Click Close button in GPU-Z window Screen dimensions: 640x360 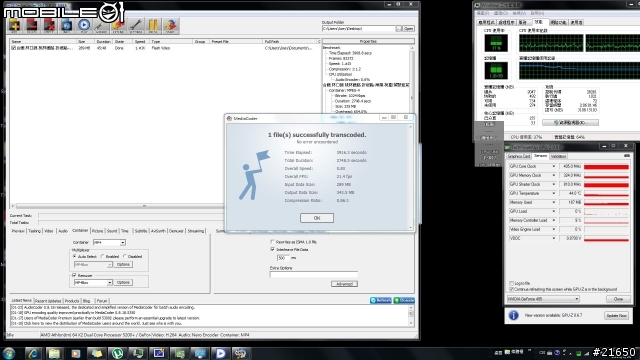pyautogui.click(x=618, y=299)
